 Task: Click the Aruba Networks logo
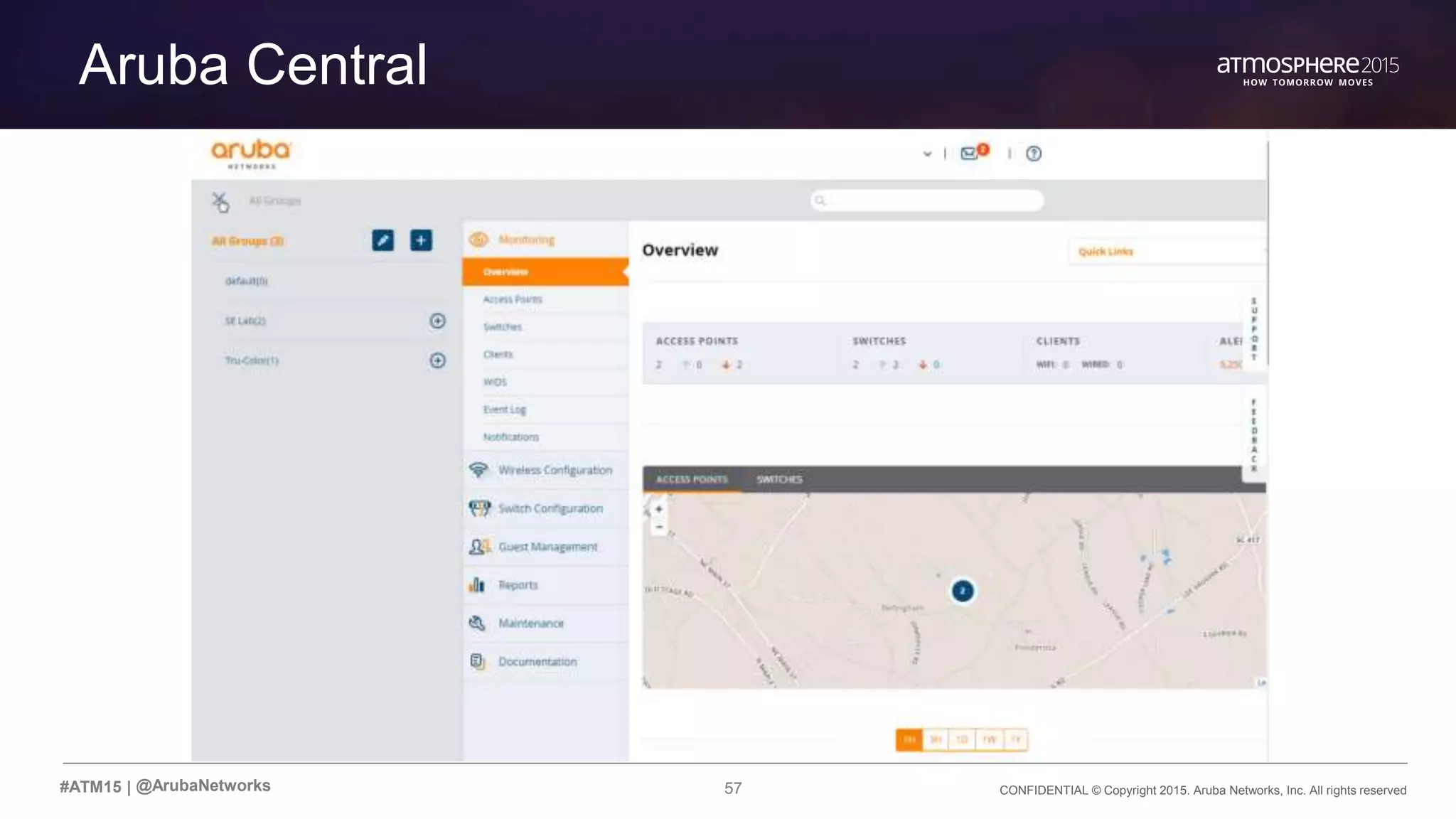251,154
